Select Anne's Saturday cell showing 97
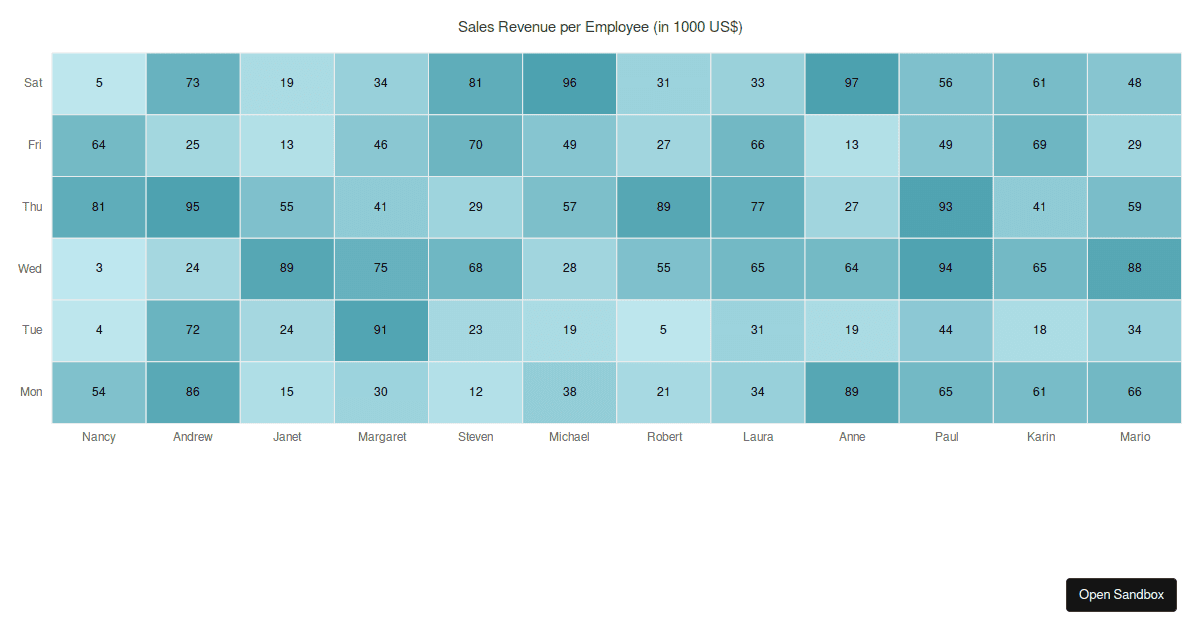Screen dimensions: 1200x630 pos(851,83)
